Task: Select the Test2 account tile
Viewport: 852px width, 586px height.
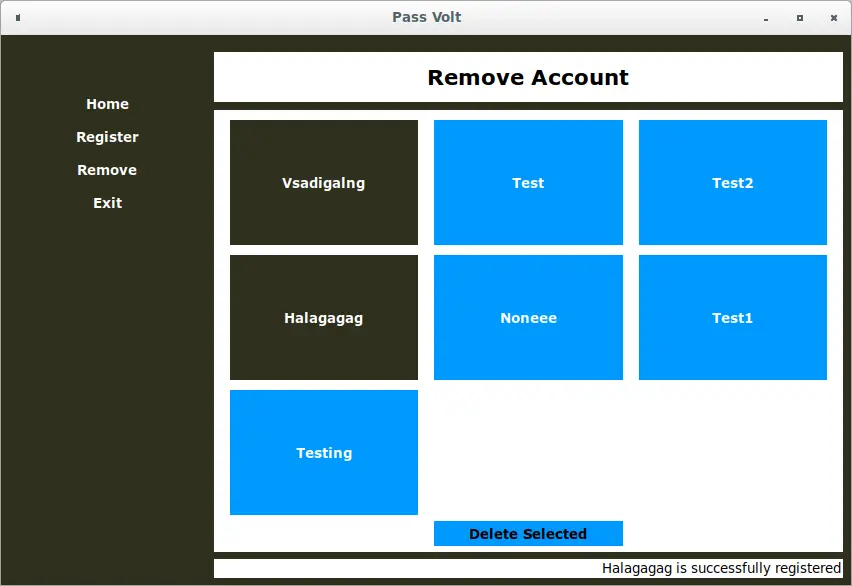Action: point(732,182)
